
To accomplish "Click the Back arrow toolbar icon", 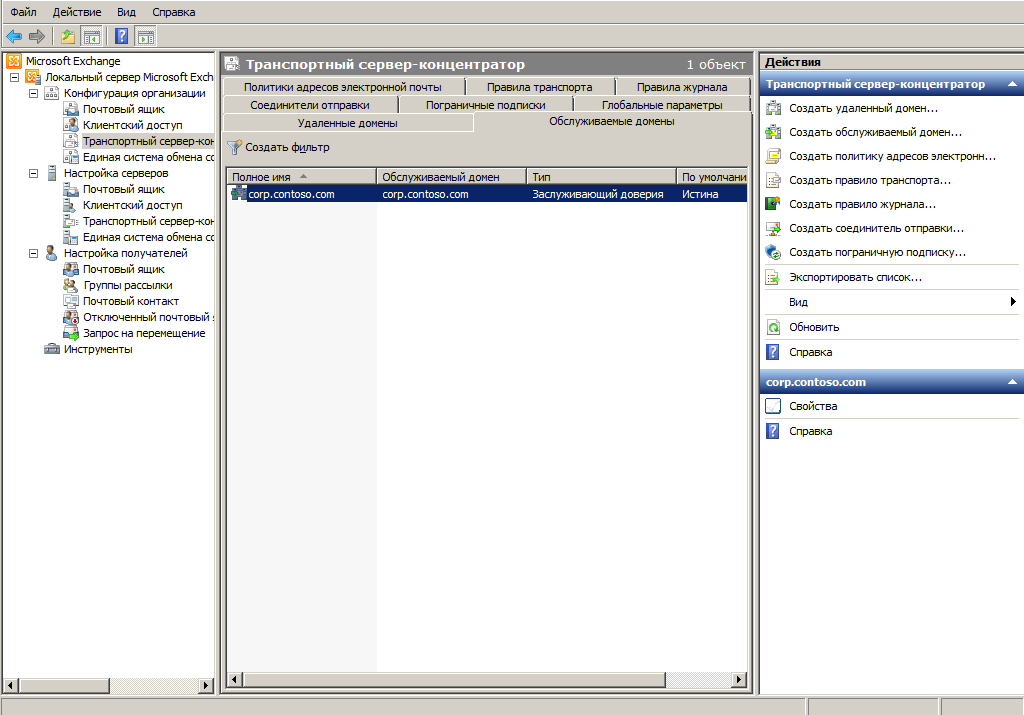I will 14,37.
